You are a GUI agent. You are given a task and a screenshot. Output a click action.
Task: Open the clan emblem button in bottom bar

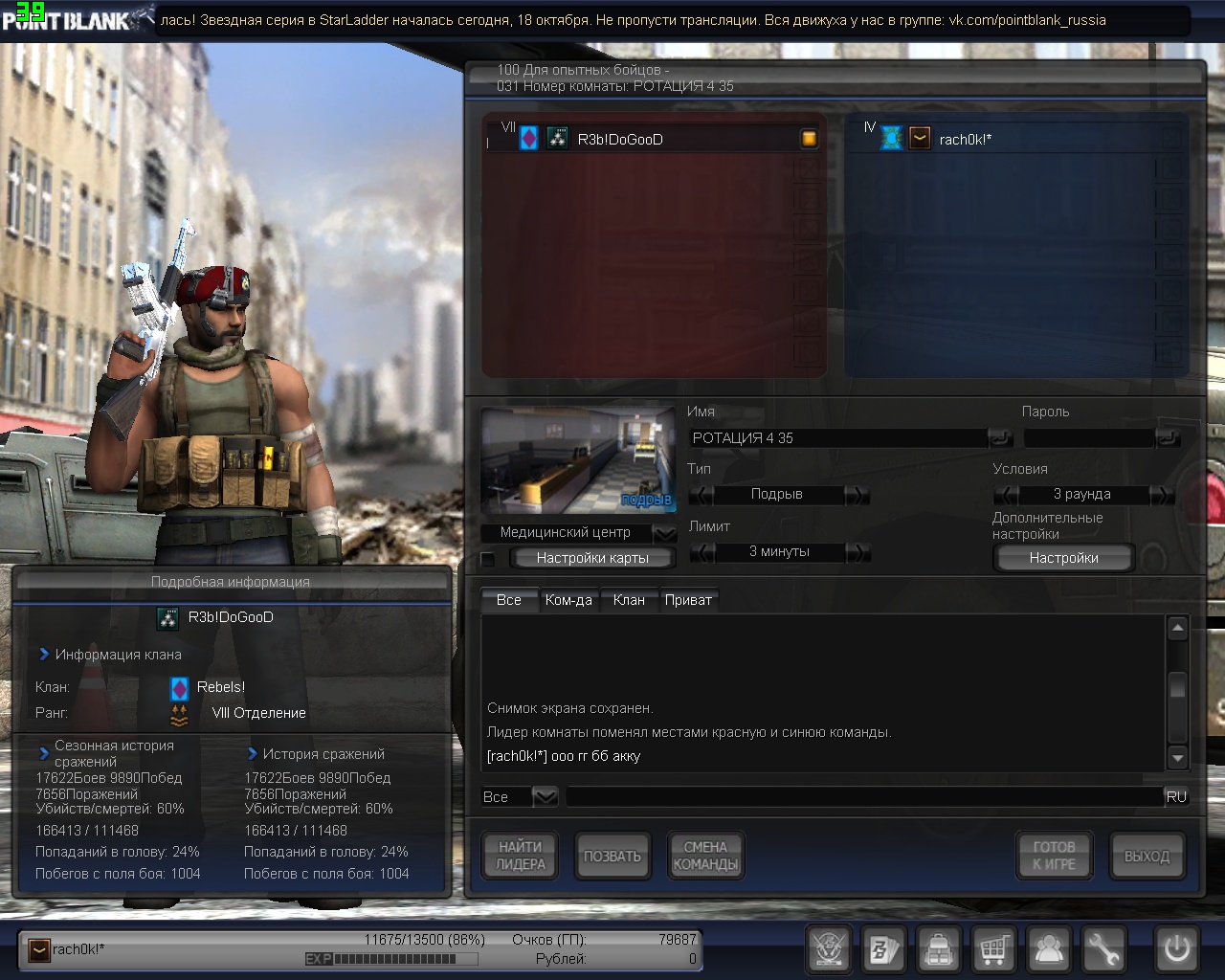(x=830, y=949)
